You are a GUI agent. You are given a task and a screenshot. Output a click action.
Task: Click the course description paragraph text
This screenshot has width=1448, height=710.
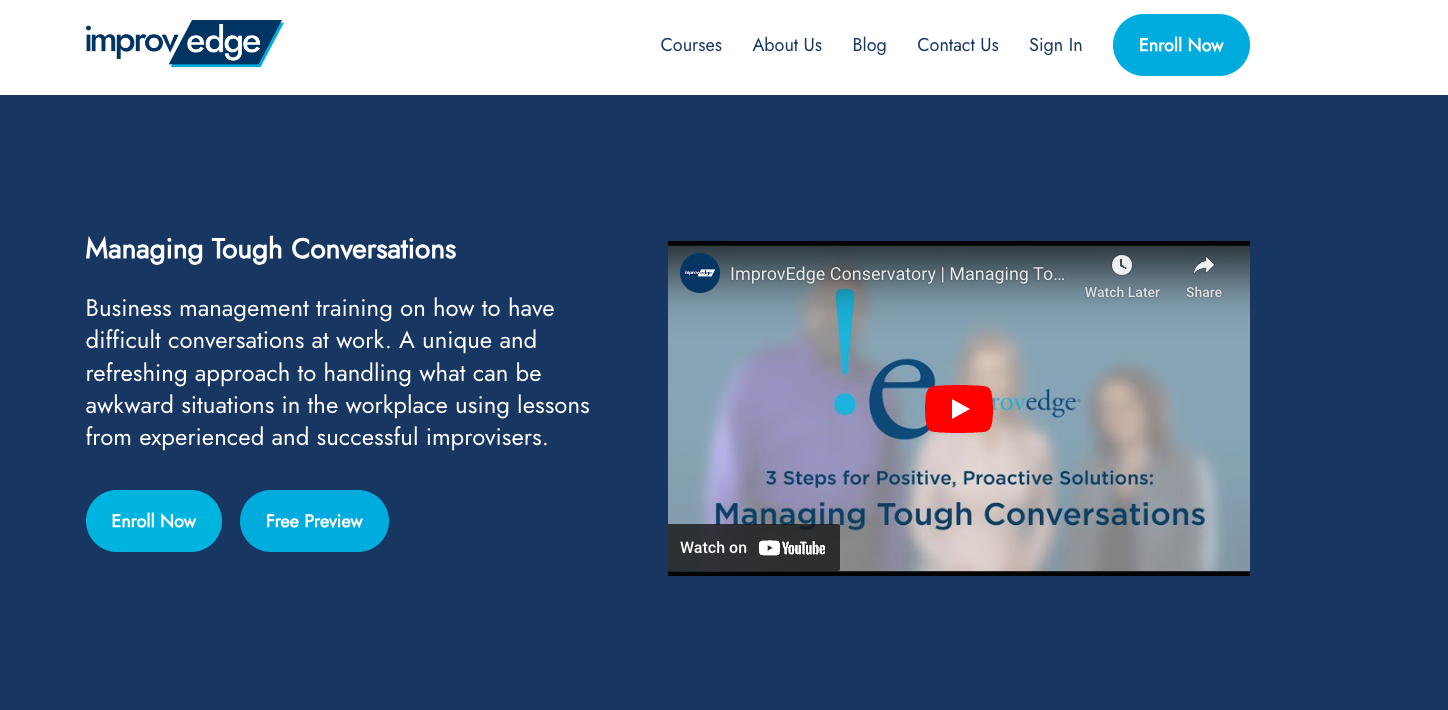[338, 373]
